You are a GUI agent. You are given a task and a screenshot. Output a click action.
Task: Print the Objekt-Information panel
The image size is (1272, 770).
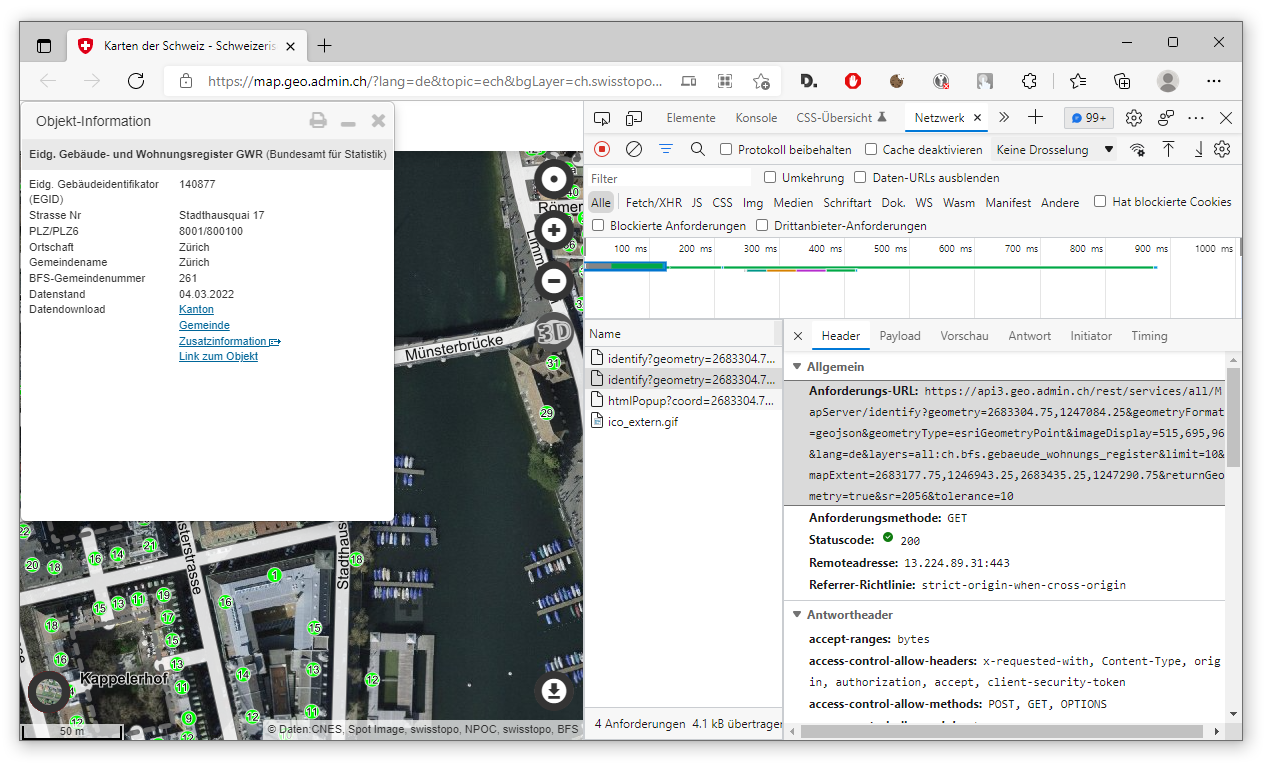pyautogui.click(x=318, y=121)
